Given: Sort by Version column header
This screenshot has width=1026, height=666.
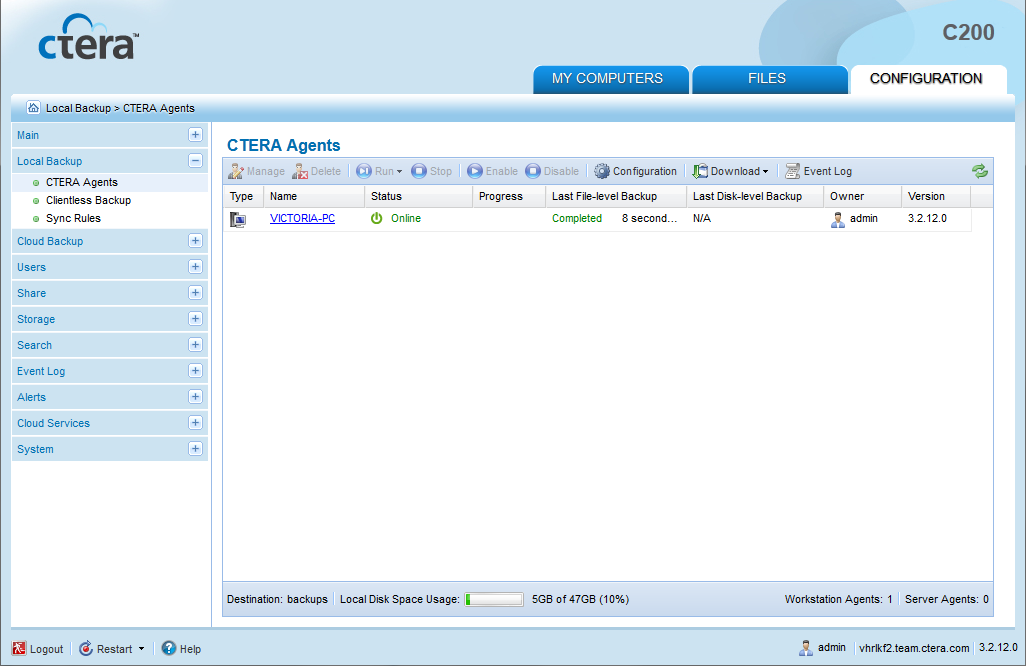Looking at the screenshot, I should (x=936, y=196).
